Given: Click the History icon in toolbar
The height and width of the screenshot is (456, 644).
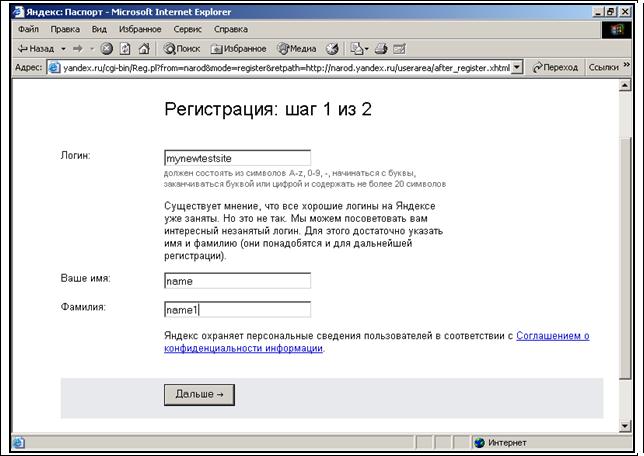Looking at the screenshot, I should [x=332, y=49].
